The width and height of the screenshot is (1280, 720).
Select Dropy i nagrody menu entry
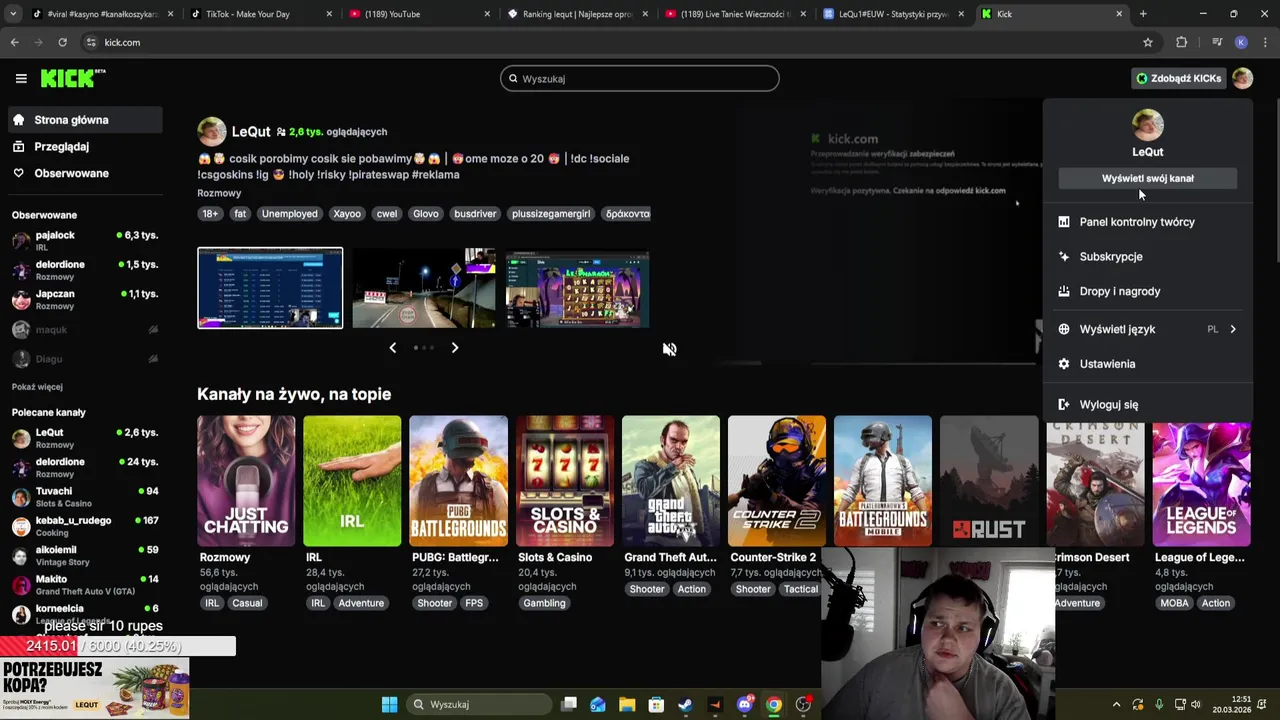(x=1147, y=291)
